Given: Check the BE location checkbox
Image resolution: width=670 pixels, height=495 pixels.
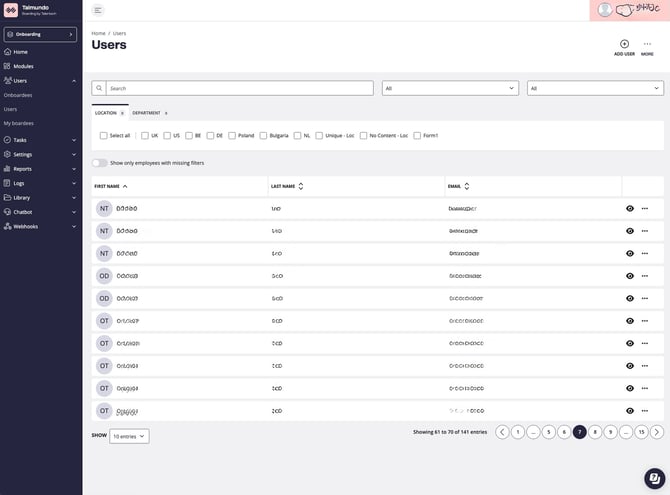Looking at the screenshot, I should click(189, 136).
